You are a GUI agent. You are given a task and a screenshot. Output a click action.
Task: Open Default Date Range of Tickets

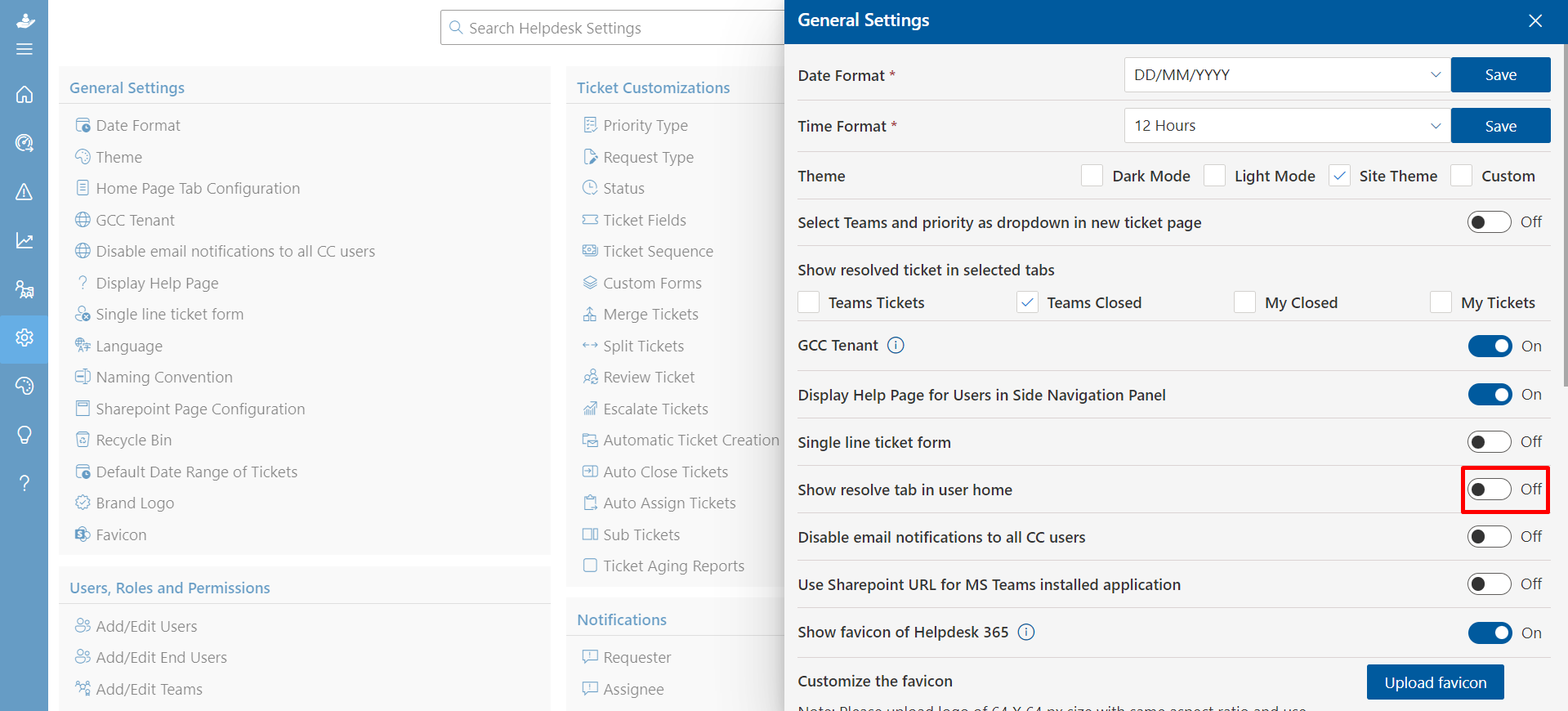pyautogui.click(x=197, y=472)
